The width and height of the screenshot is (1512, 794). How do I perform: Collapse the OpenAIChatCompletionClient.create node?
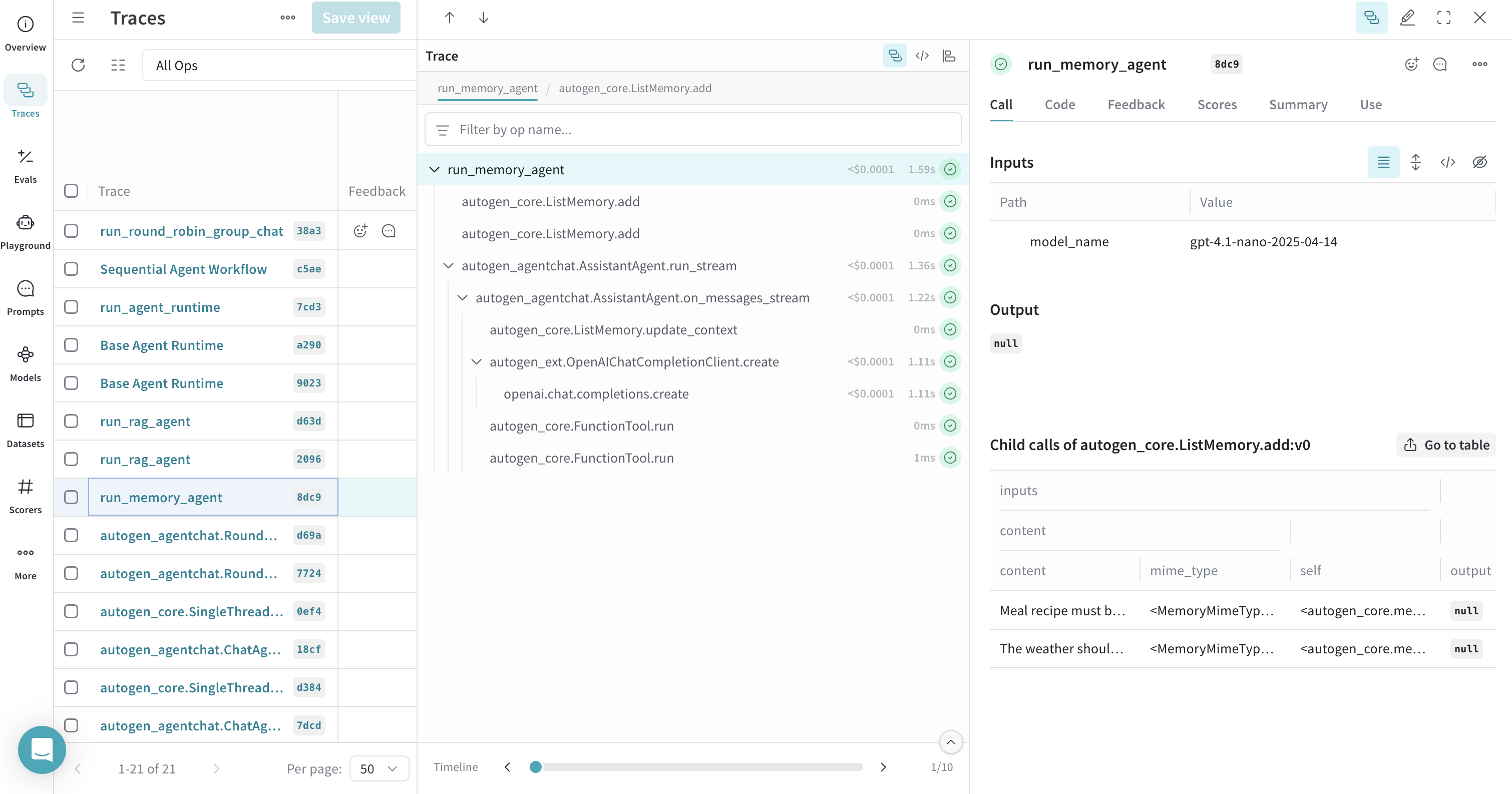(477, 361)
